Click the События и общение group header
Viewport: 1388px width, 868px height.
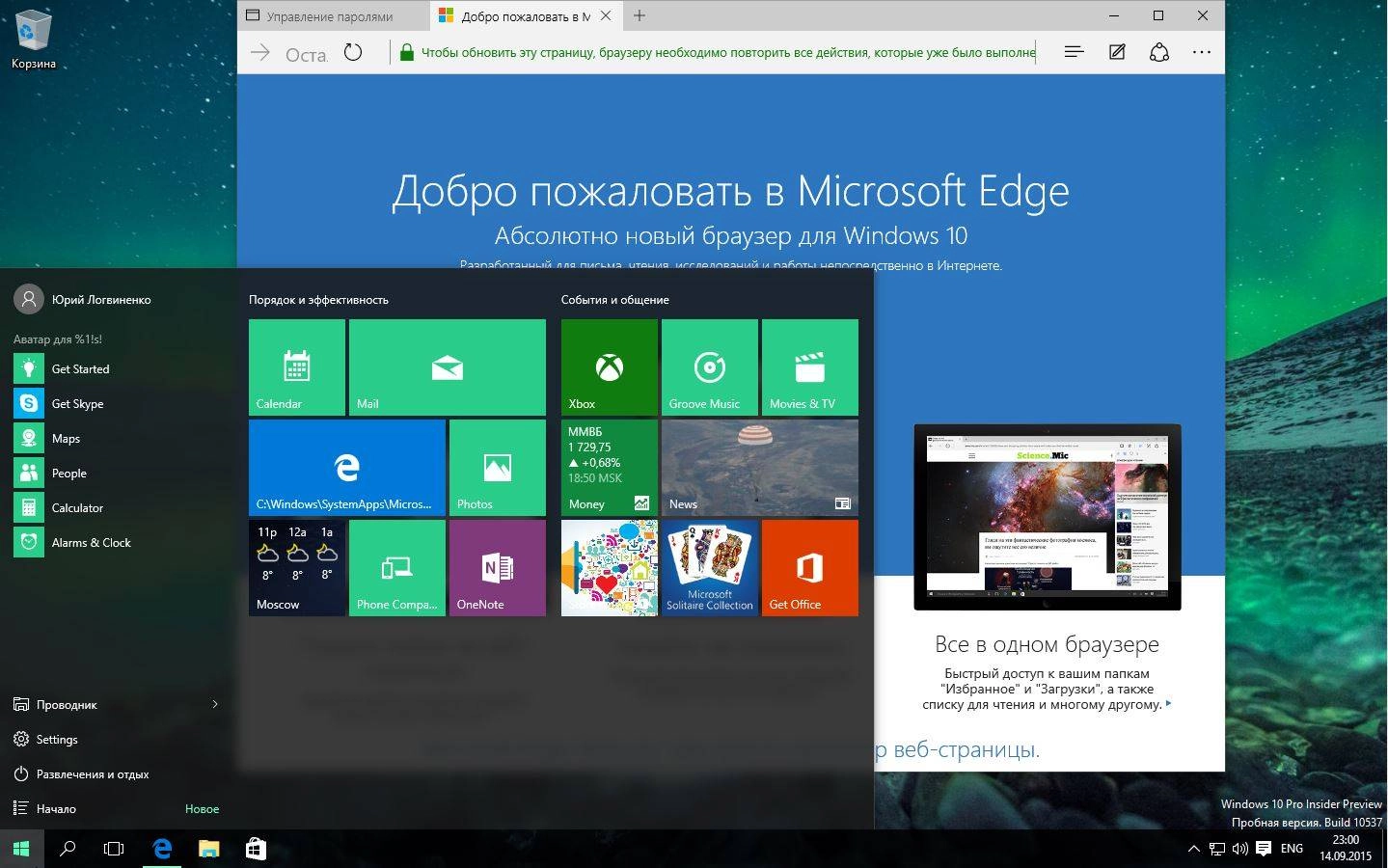pyautogui.click(x=615, y=300)
